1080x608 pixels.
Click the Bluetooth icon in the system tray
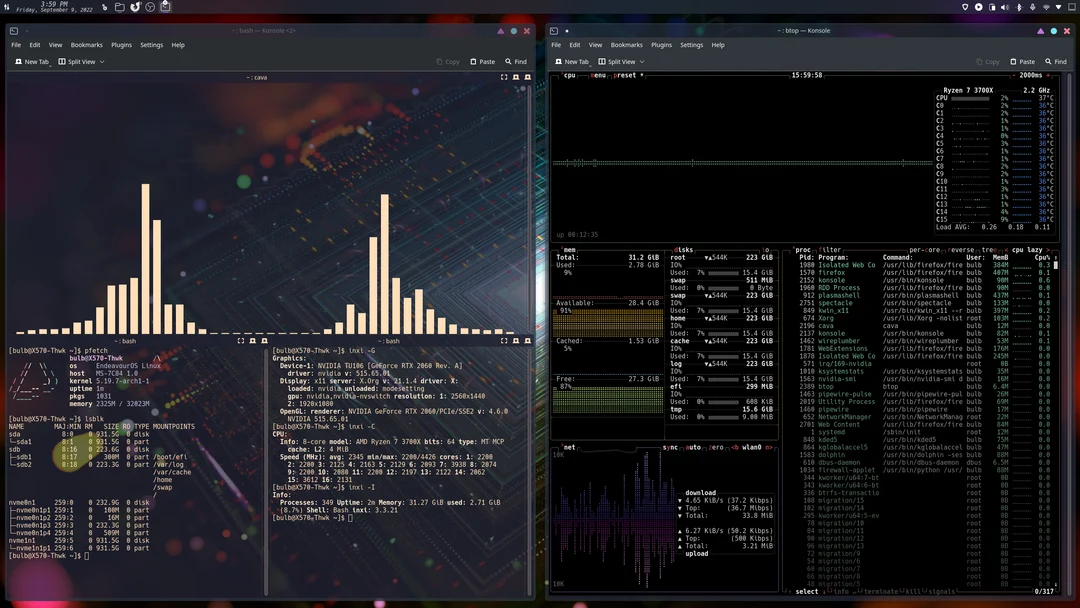pyautogui.click(x=1017, y=7)
